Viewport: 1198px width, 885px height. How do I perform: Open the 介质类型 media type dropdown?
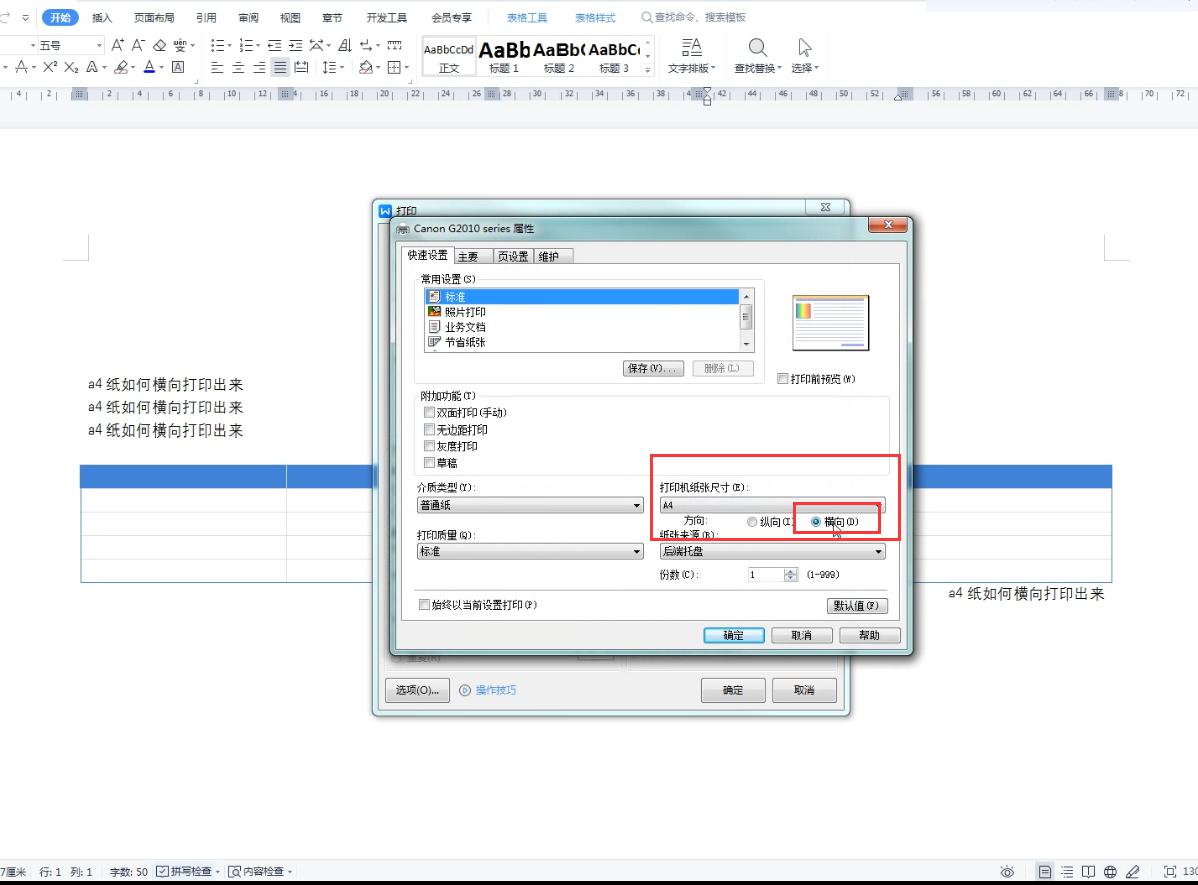pyautogui.click(x=636, y=505)
